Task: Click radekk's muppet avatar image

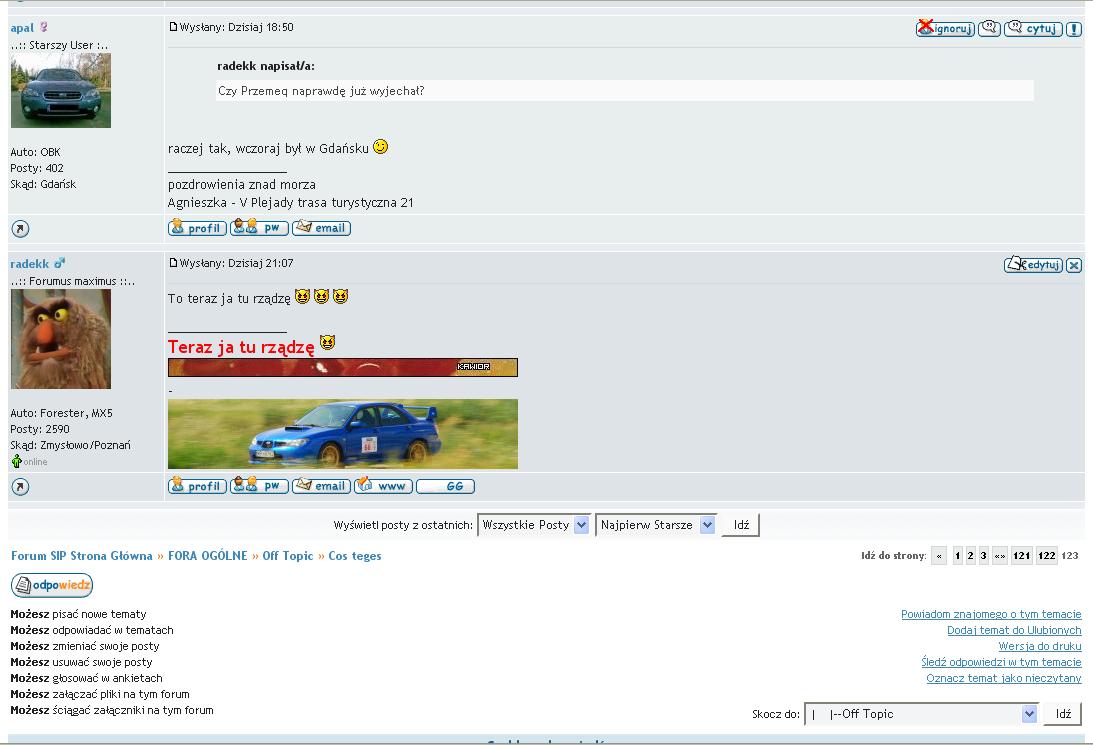Action: point(61,340)
